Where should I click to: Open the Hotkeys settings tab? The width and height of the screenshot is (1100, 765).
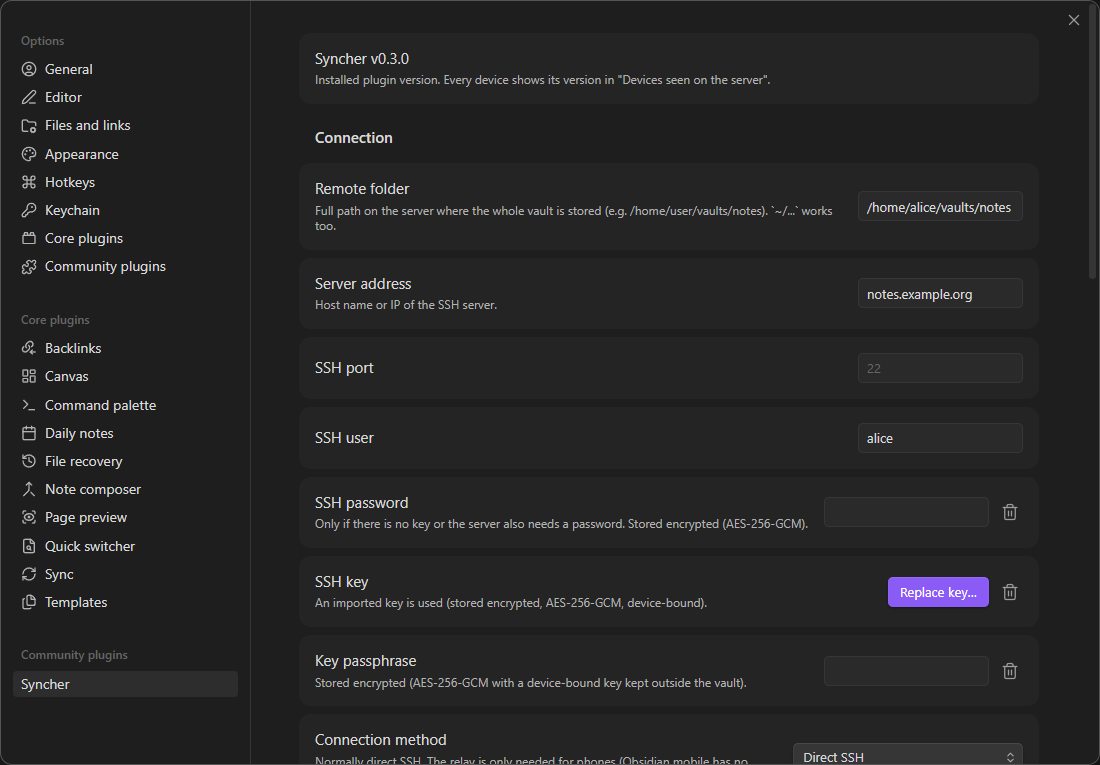pos(126,182)
